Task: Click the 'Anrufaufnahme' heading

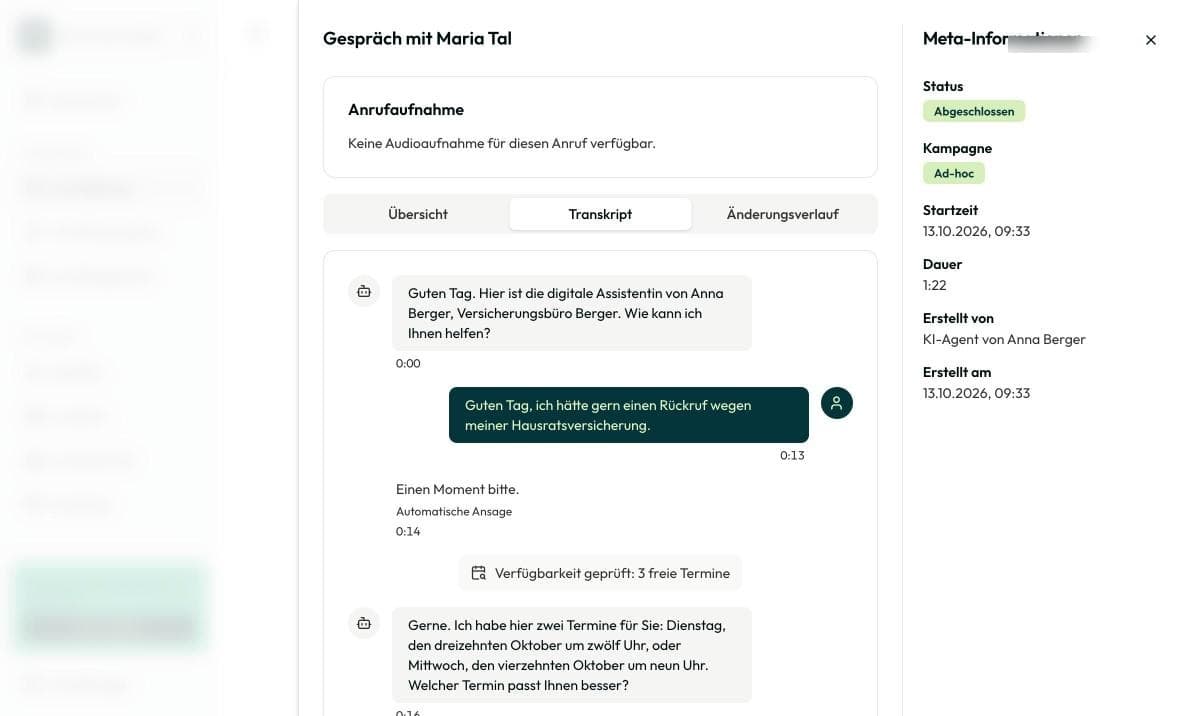Action: tap(406, 109)
